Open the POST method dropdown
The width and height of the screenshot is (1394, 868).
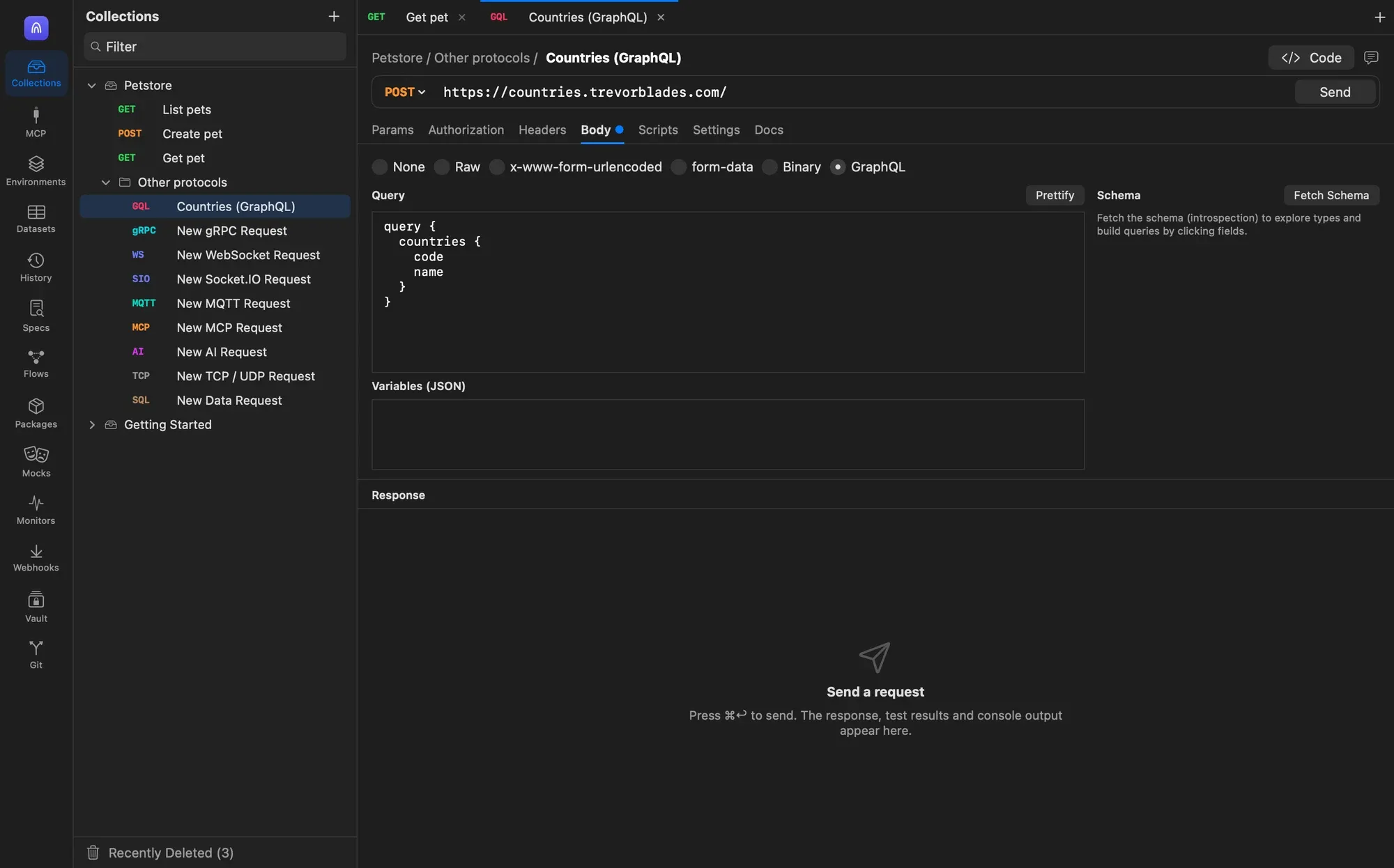tap(405, 92)
